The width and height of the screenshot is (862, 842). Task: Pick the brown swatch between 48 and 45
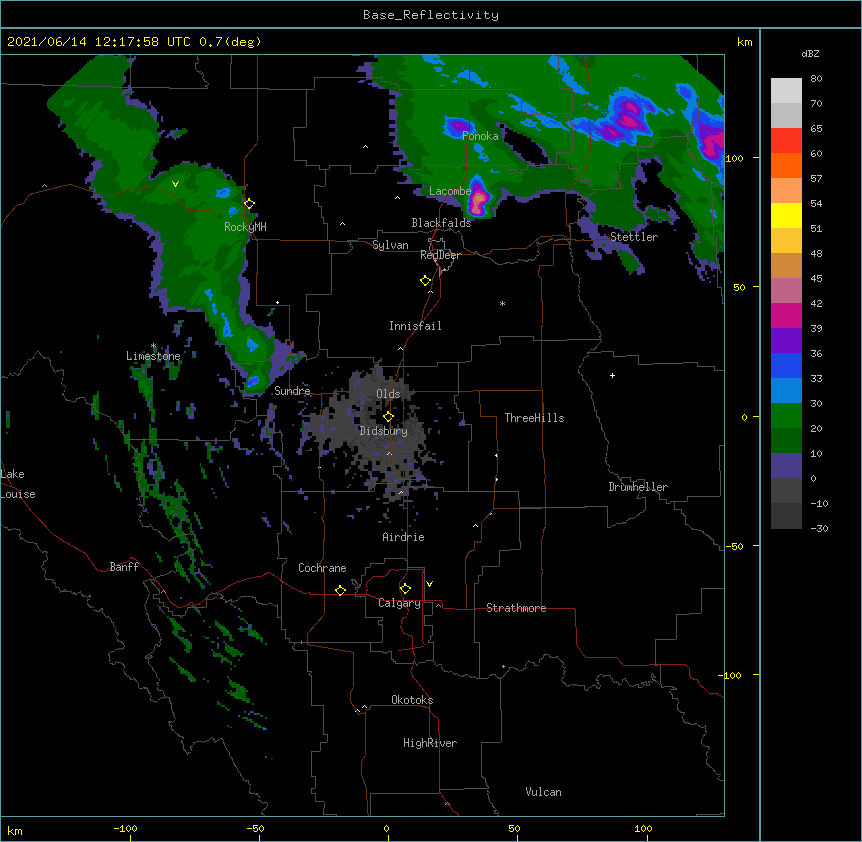(786, 265)
